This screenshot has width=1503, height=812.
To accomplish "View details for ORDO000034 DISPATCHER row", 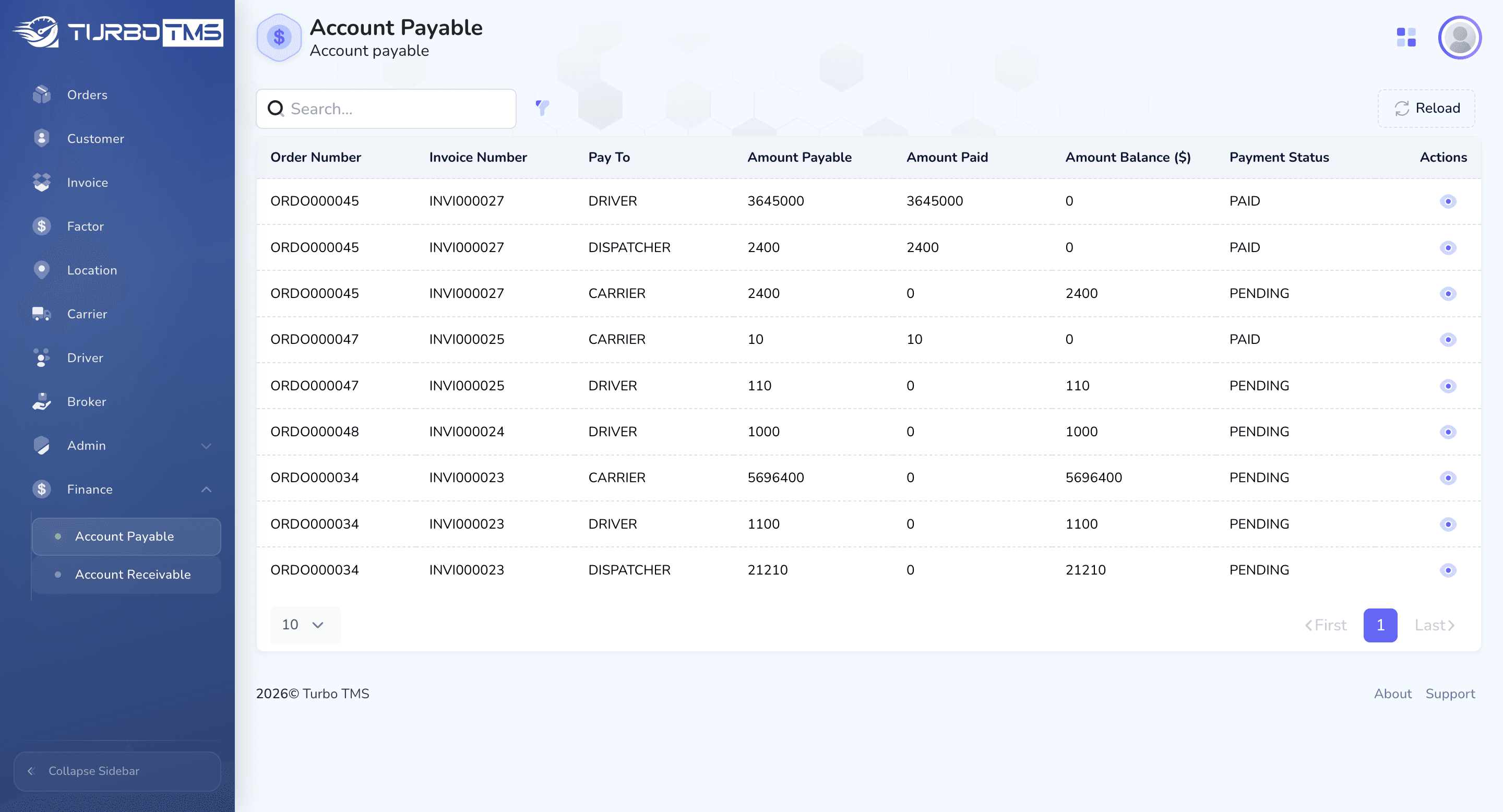I will (x=1448, y=570).
